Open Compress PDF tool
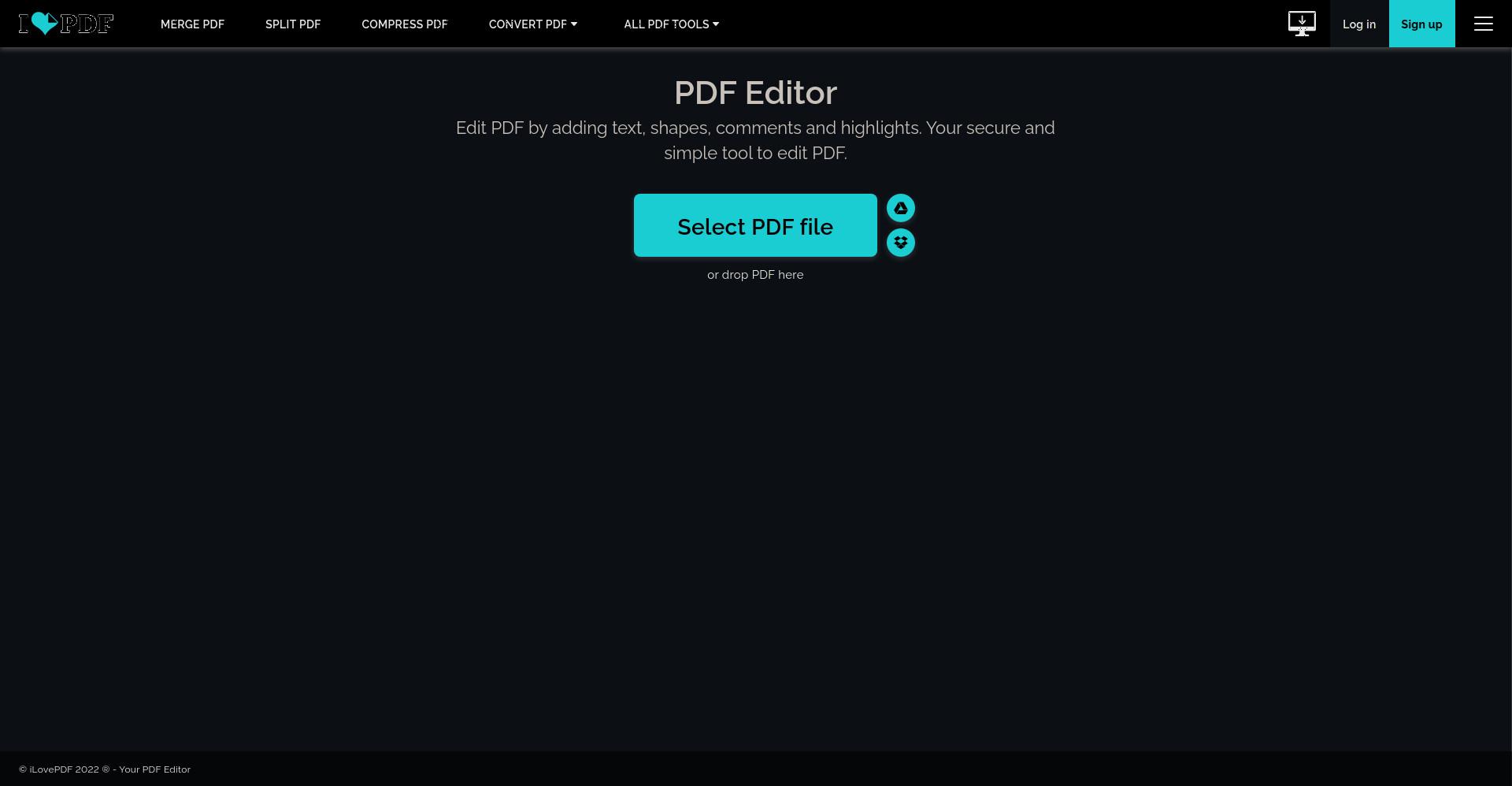1512x786 pixels. point(405,24)
